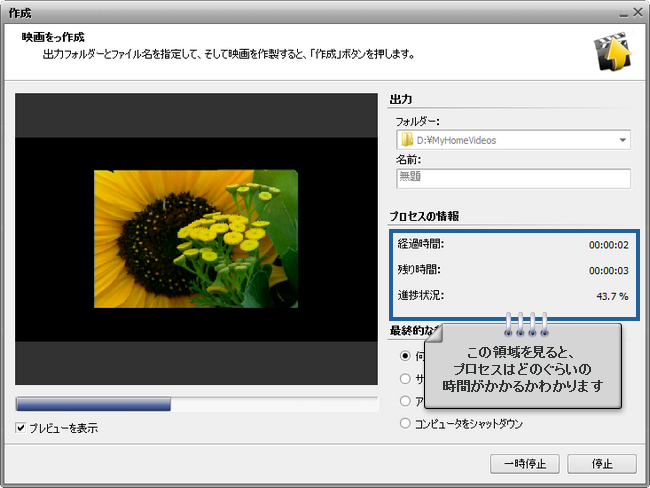Viewport: 650px width, 488px height.
Task: Click the yellow folder icon in the output path
Action: coord(407,140)
